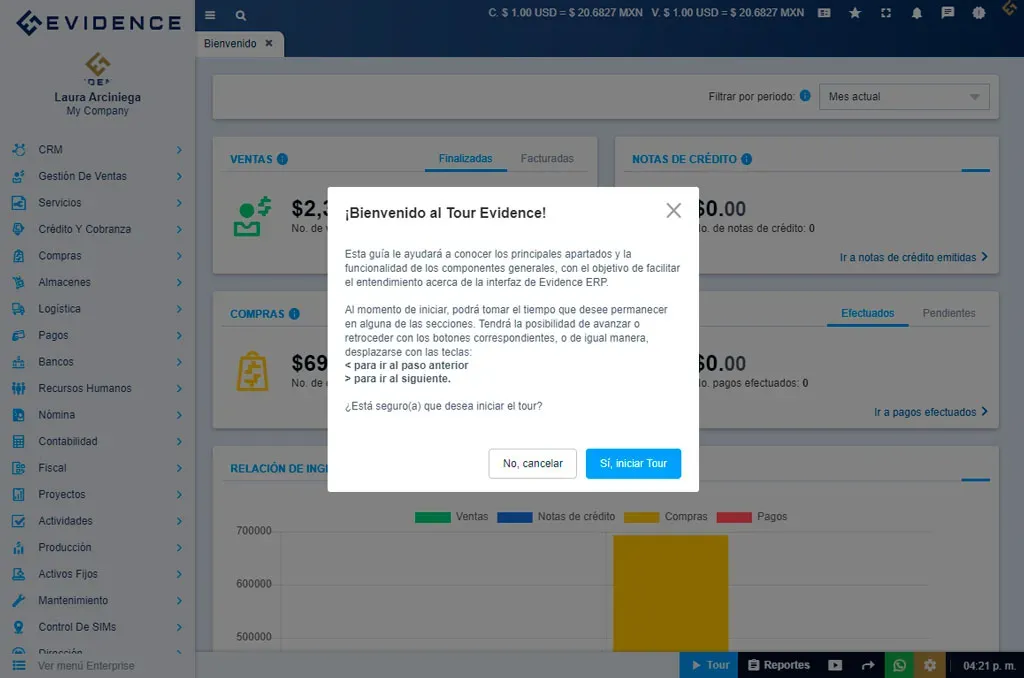The width and height of the screenshot is (1024, 678).
Task: Follow Ir a notas de crédito emitidas link
Action: (x=913, y=257)
